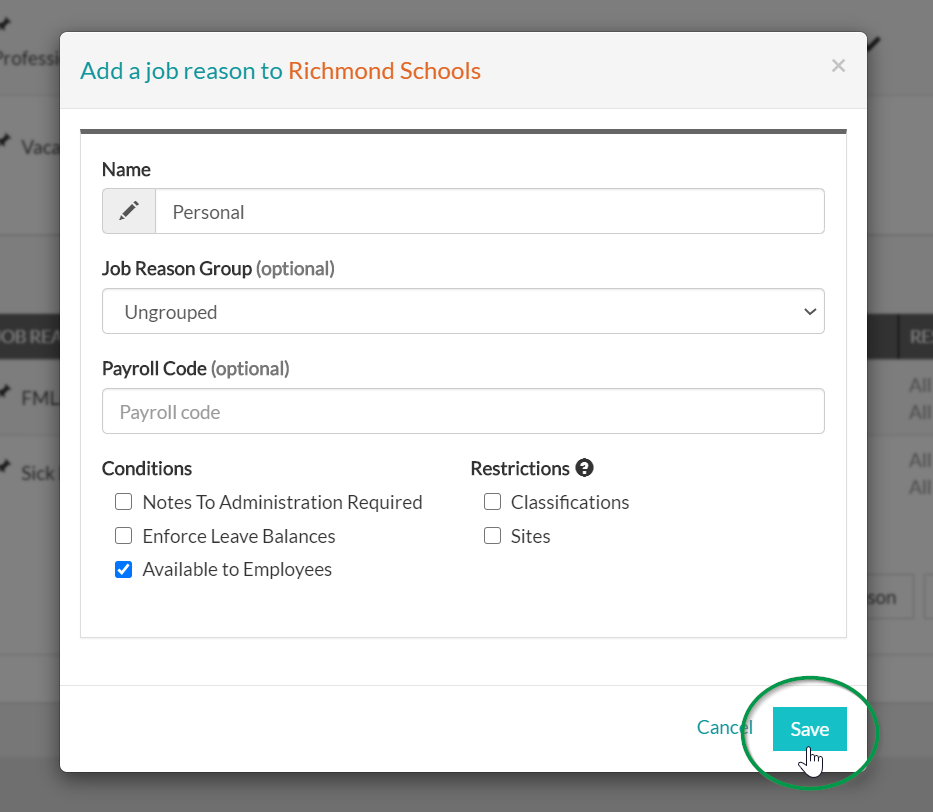Tick the Classifications restriction checkbox

[493, 502]
